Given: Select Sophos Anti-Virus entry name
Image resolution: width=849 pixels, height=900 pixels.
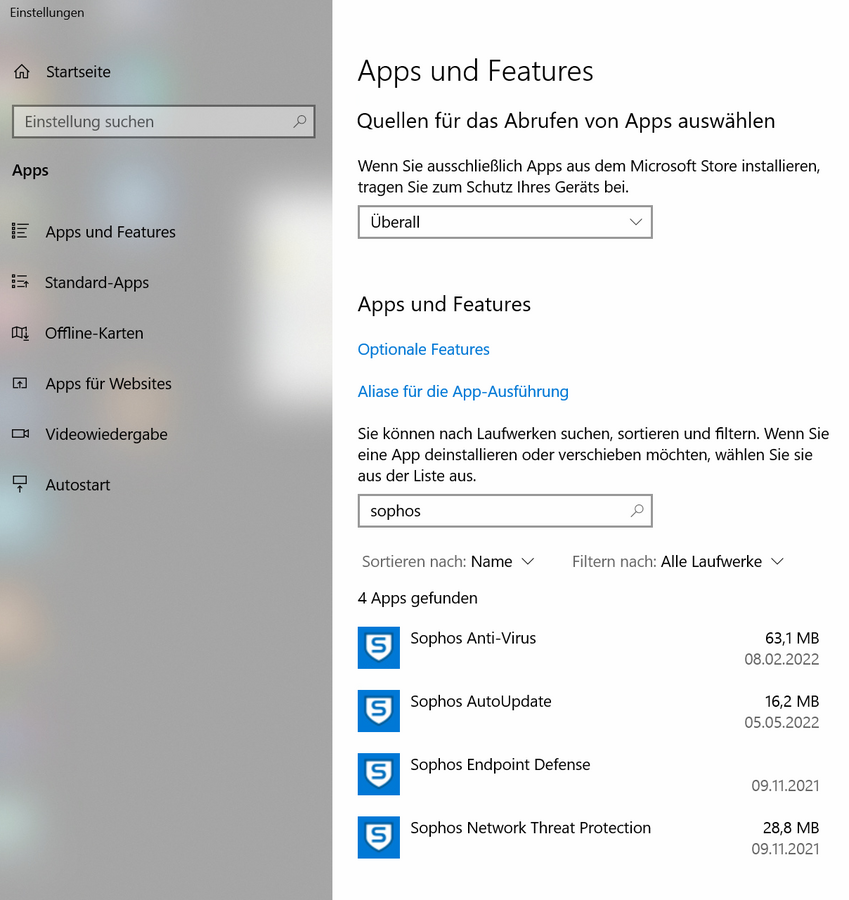Looking at the screenshot, I should tap(473, 638).
